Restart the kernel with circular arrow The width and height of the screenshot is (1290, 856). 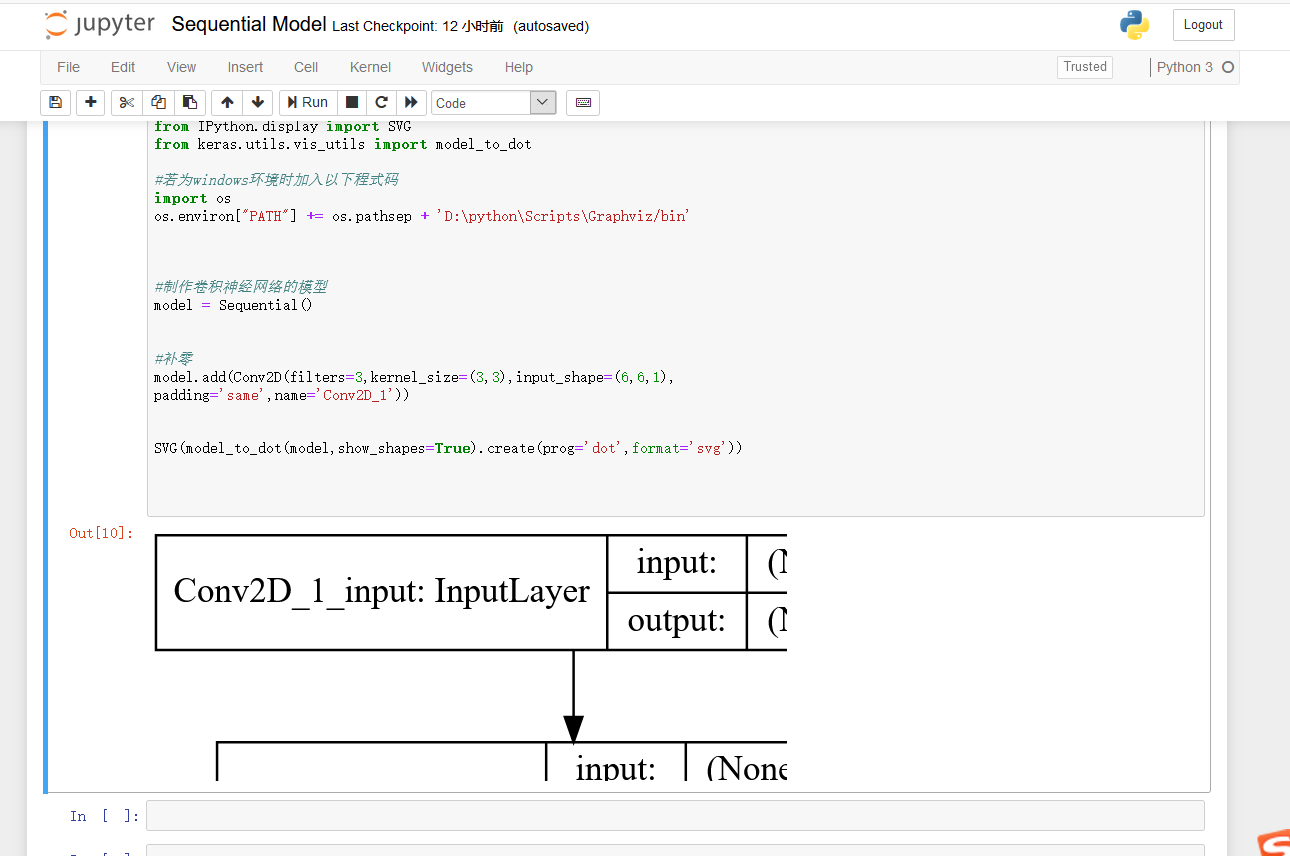click(x=381, y=102)
